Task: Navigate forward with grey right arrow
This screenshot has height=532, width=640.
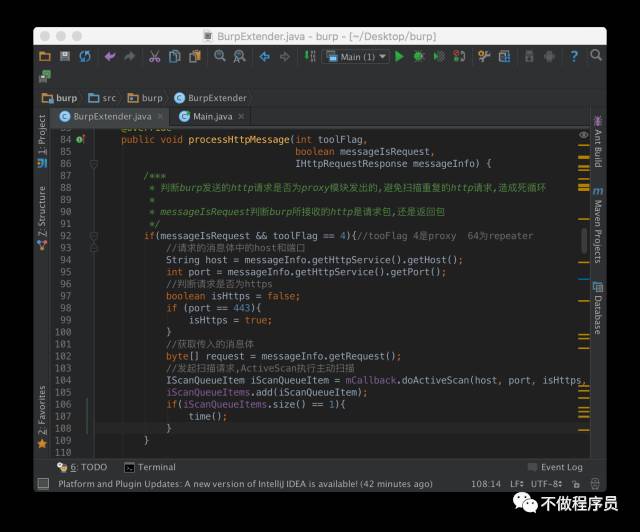Action: click(284, 56)
